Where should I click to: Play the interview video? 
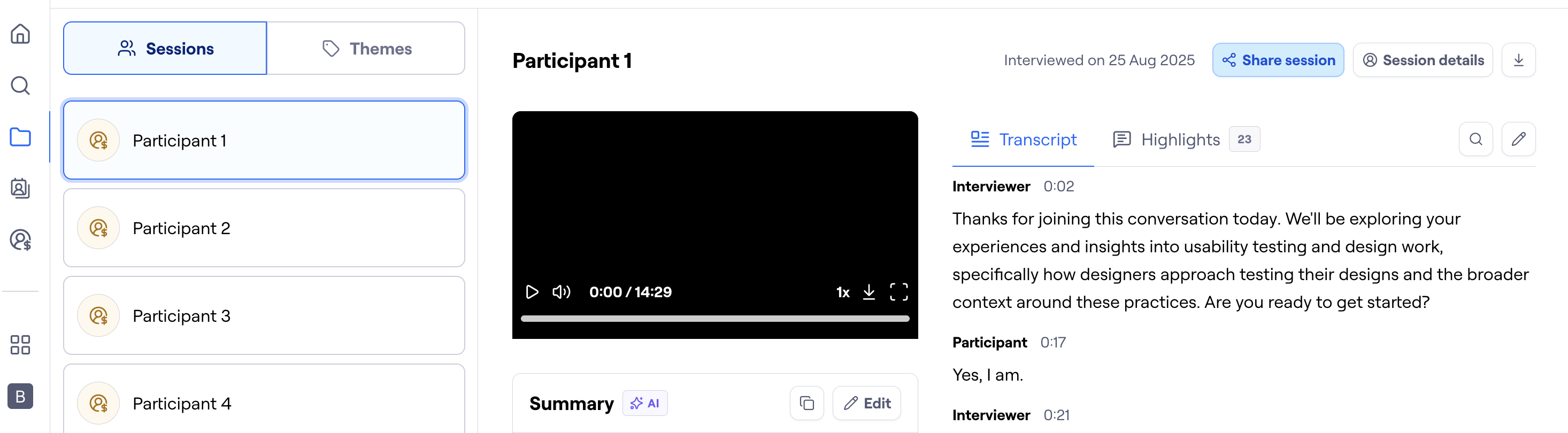(x=532, y=292)
